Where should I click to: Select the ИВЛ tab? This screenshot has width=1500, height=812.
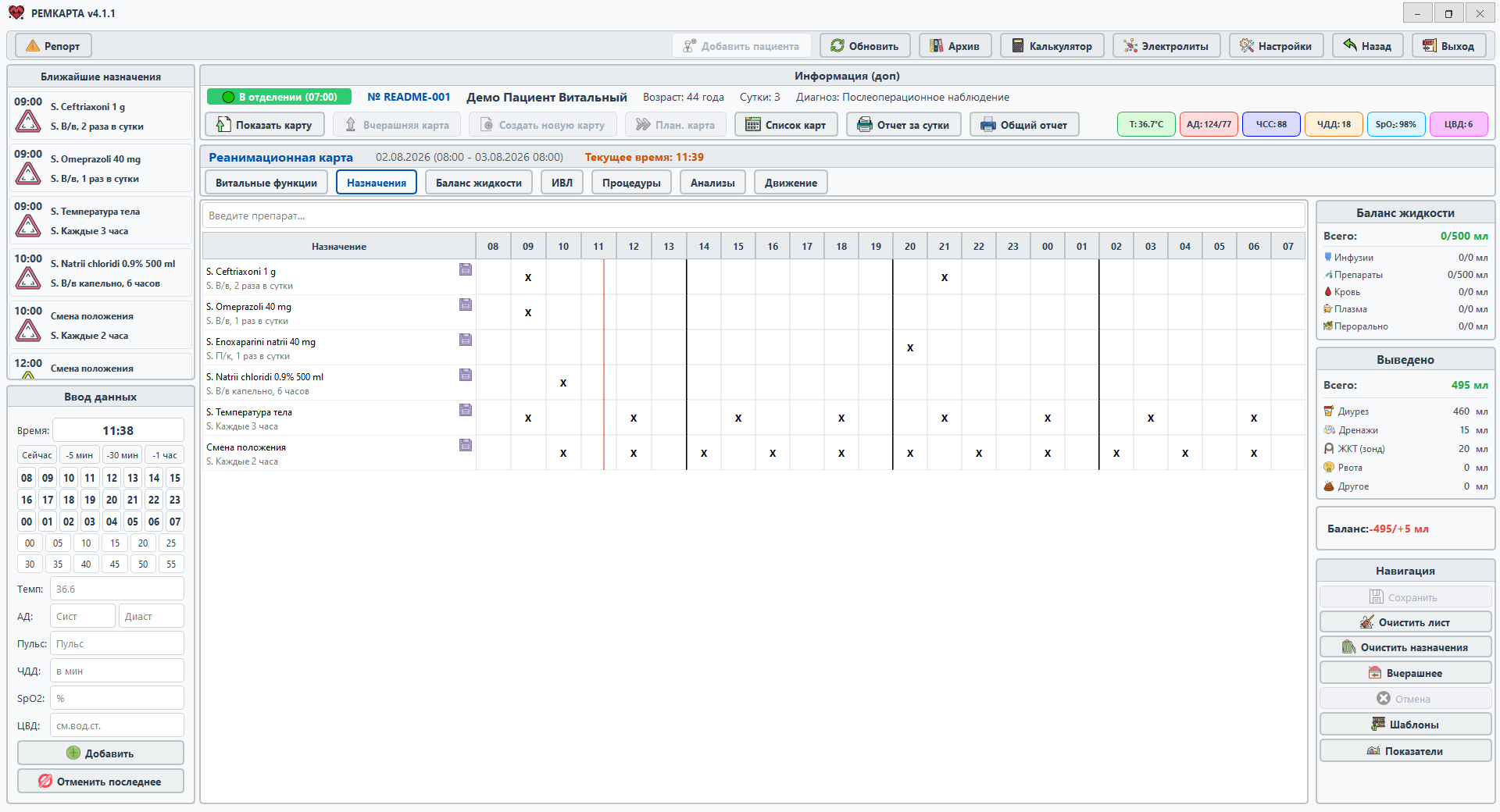click(562, 183)
